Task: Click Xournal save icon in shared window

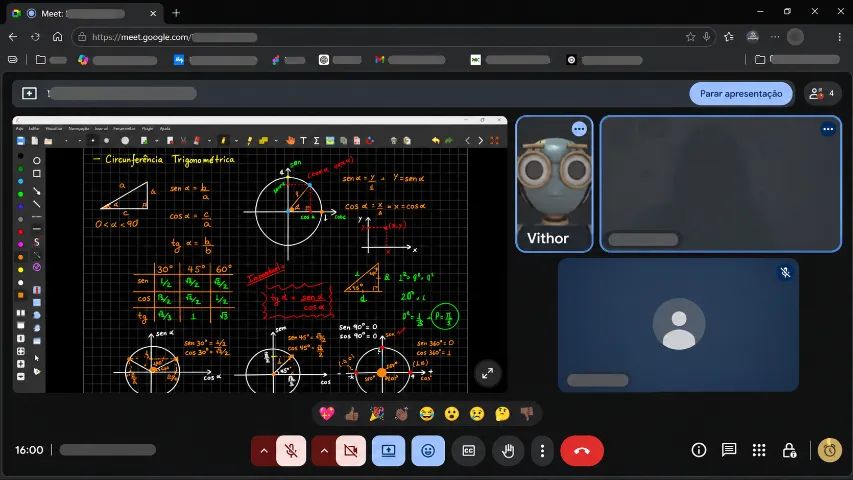Action: coord(21,140)
